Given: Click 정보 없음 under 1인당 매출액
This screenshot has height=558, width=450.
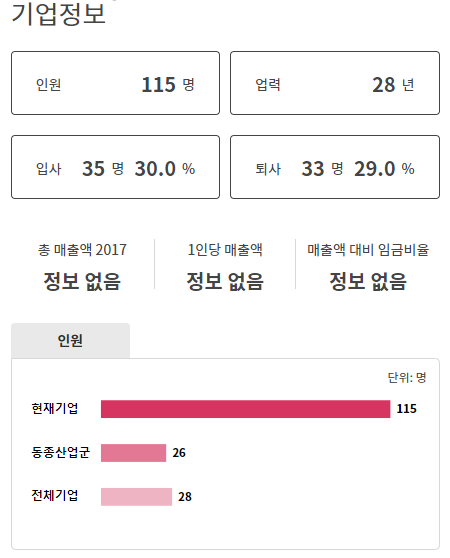Looking at the screenshot, I should point(225,281).
